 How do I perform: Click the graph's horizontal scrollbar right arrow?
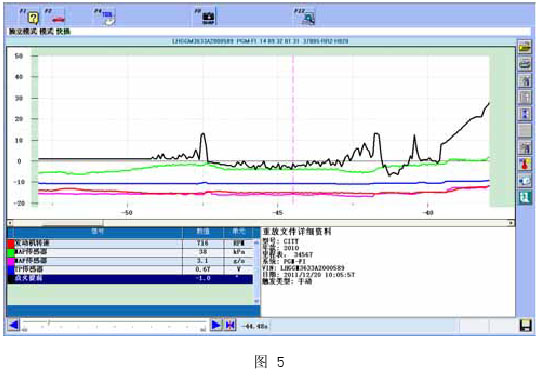pos(511,223)
